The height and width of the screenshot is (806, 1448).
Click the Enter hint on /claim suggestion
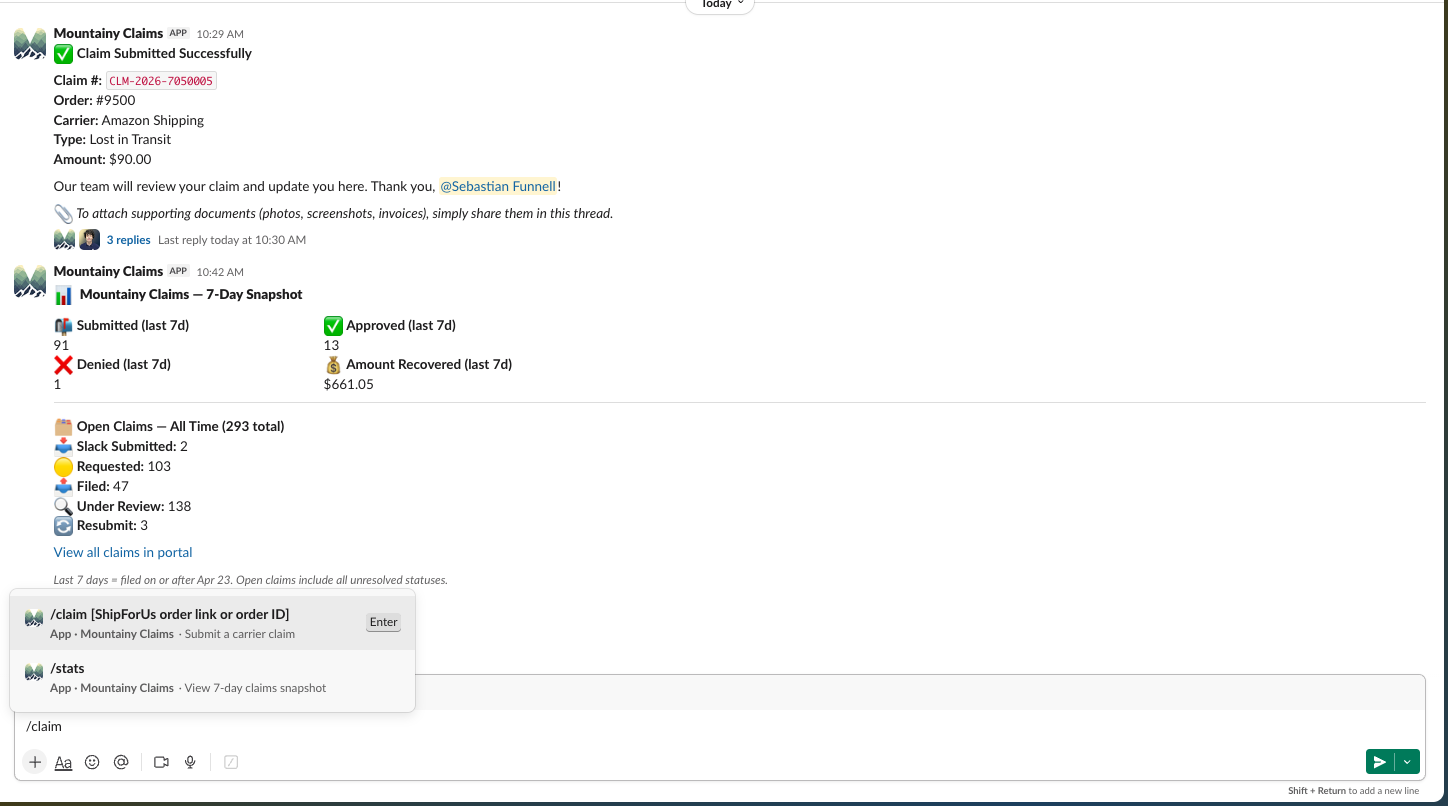(384, 622)
